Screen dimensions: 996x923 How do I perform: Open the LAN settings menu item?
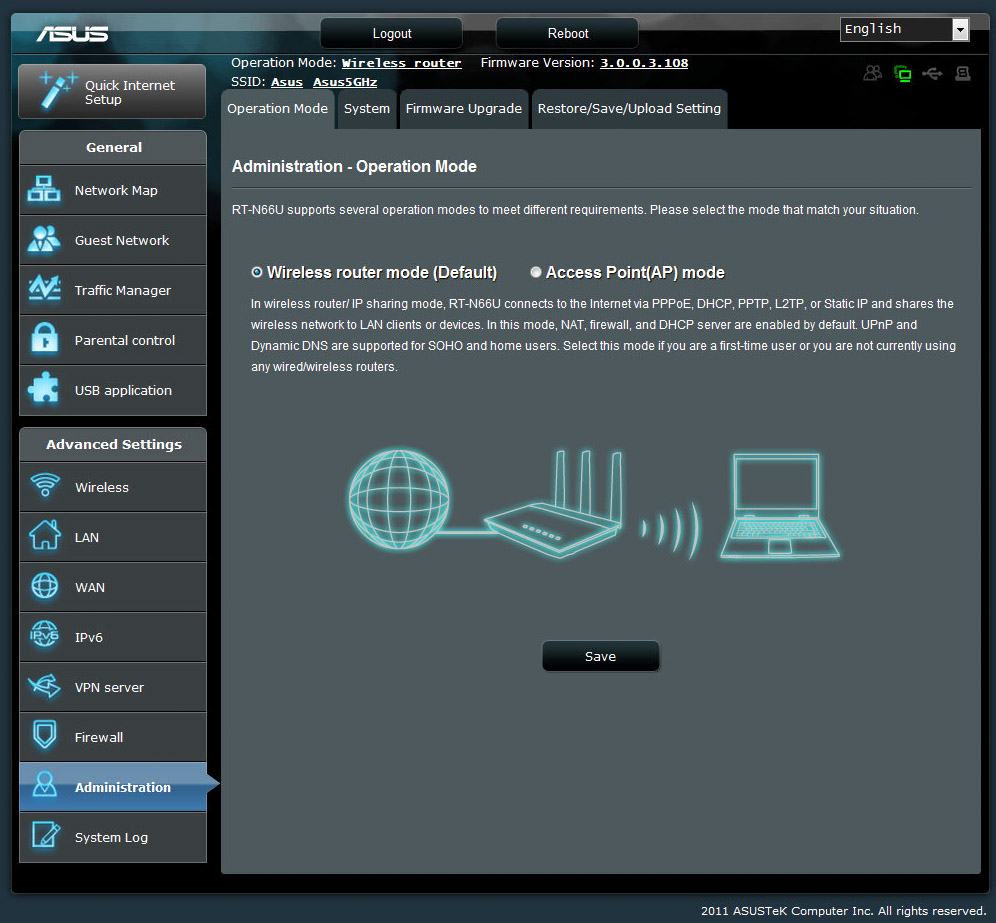pos(113,537)
